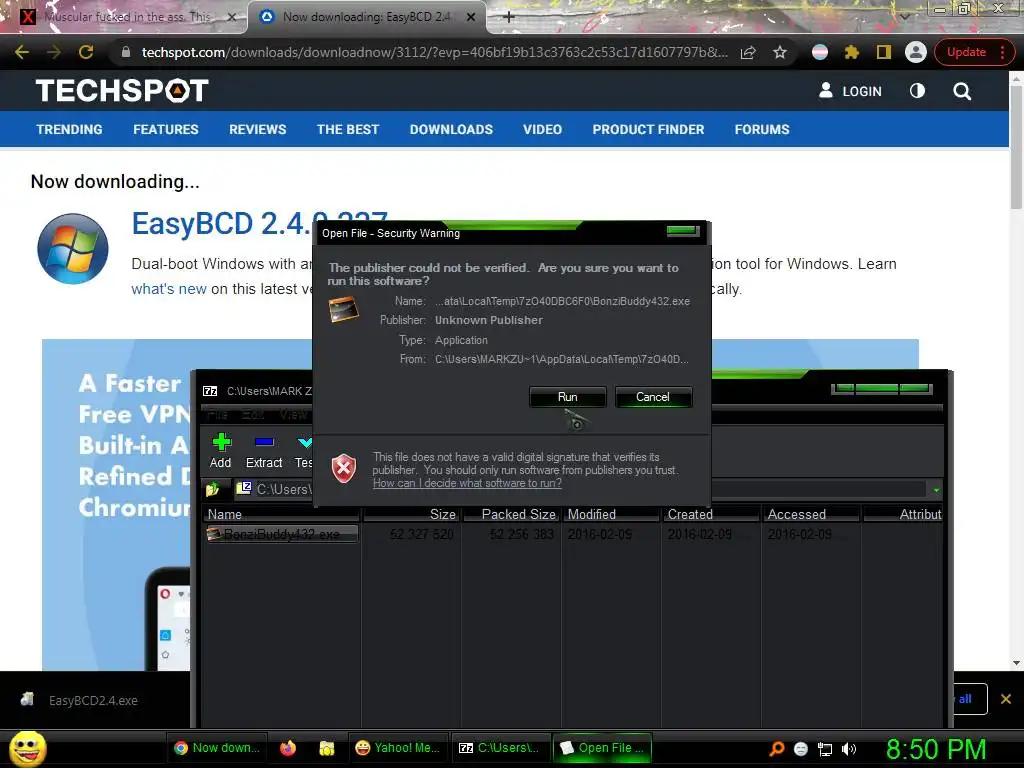Open the folder icon on the taskbar
The width and height of the screenshot is (1024, 768).
(327, 748)
